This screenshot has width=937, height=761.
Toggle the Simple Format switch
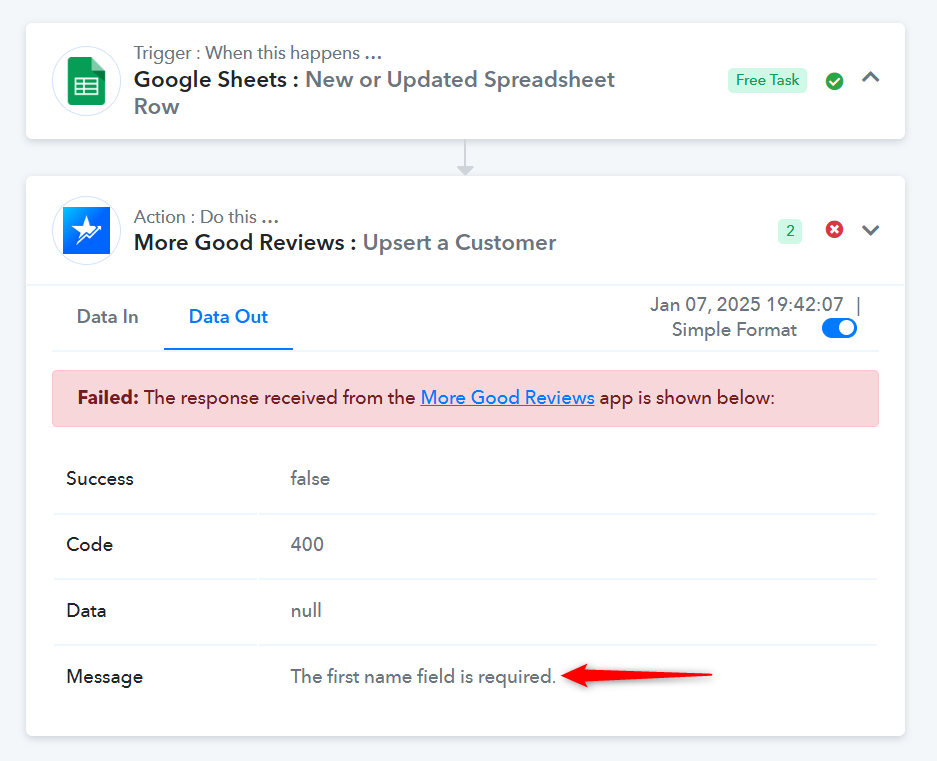click(x=839, y=328)
